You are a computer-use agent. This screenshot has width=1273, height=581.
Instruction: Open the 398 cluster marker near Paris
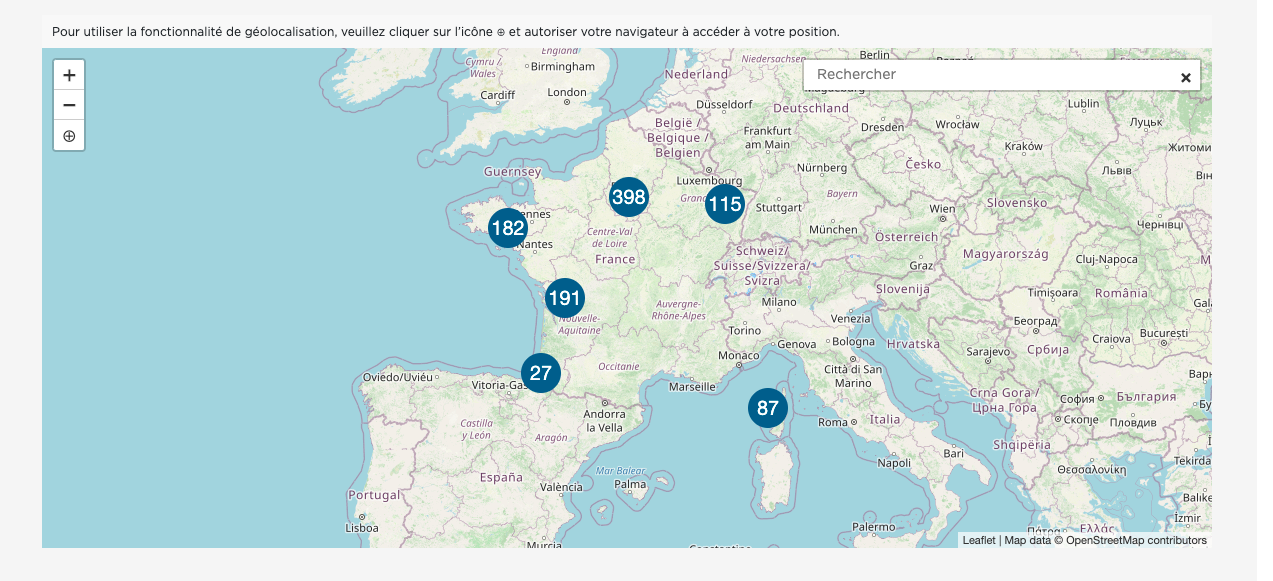629,198
